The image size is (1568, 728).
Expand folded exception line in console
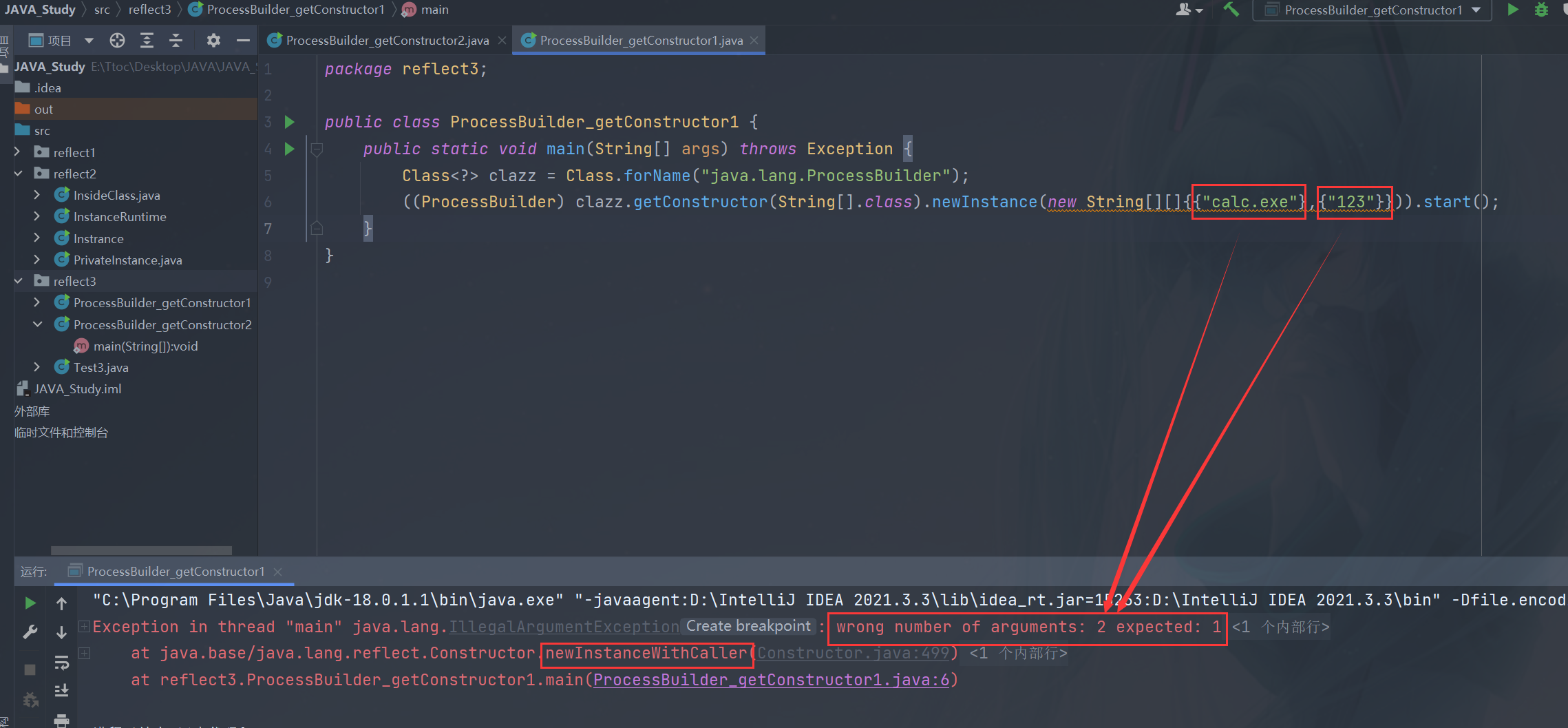[x=84, y=626]
